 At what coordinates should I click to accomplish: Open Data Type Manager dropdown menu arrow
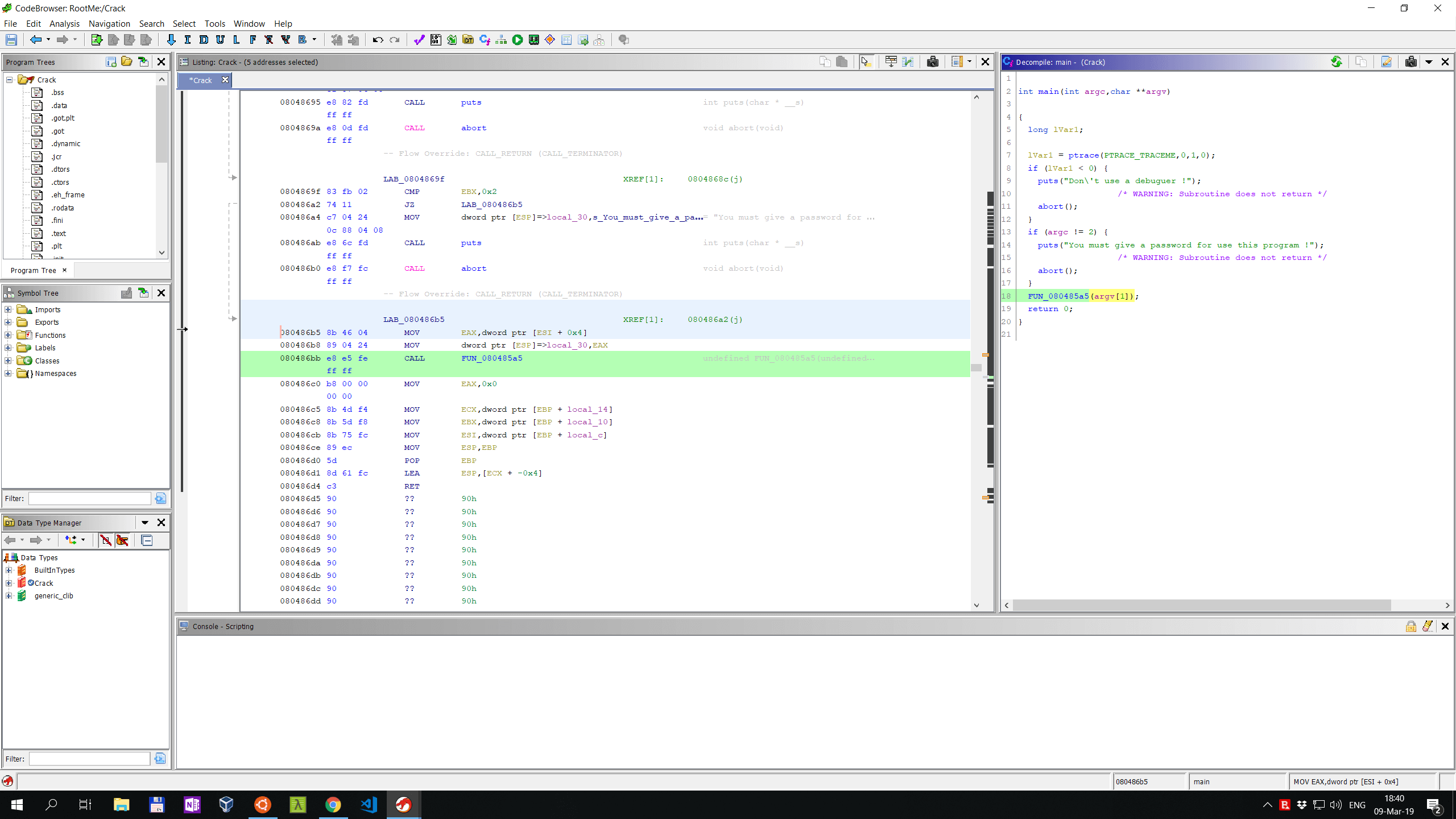(x=145, y=523)
